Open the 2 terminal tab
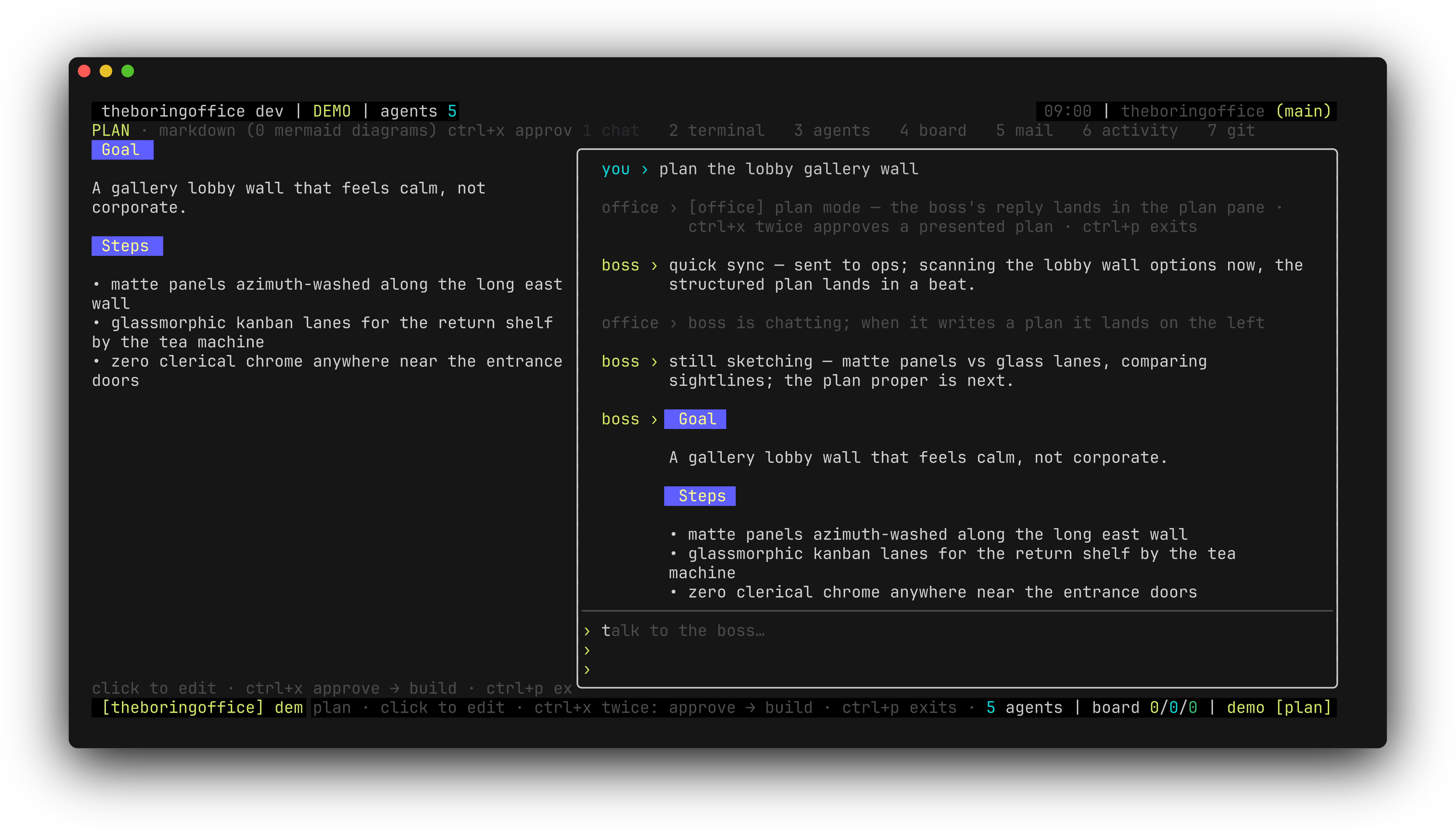 click(716, 130)
